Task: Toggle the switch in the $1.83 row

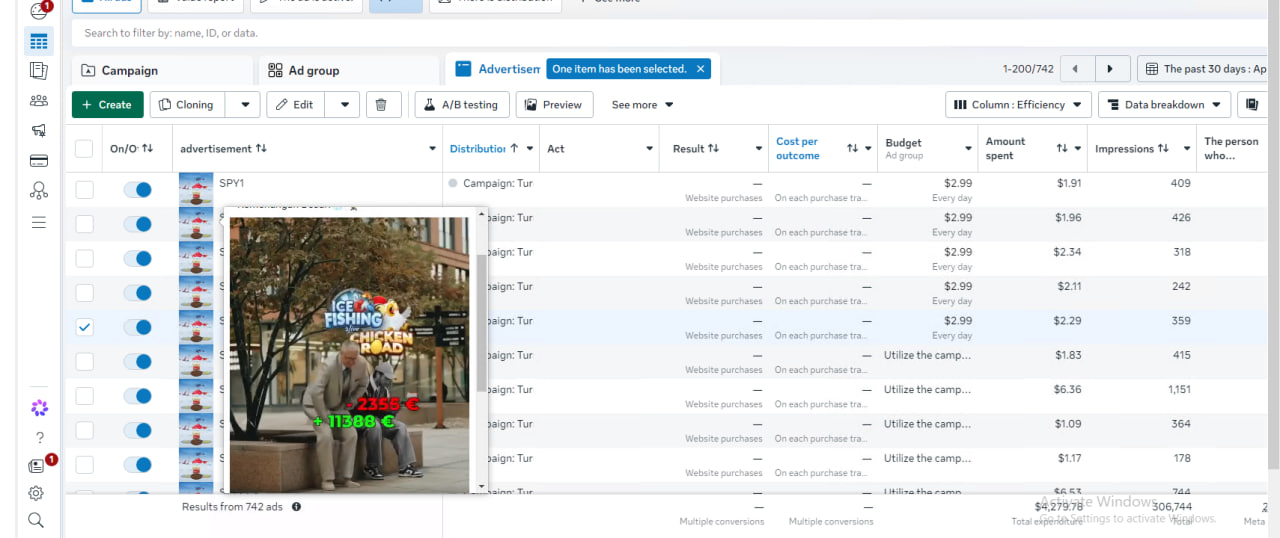Action: click(137, 362)
